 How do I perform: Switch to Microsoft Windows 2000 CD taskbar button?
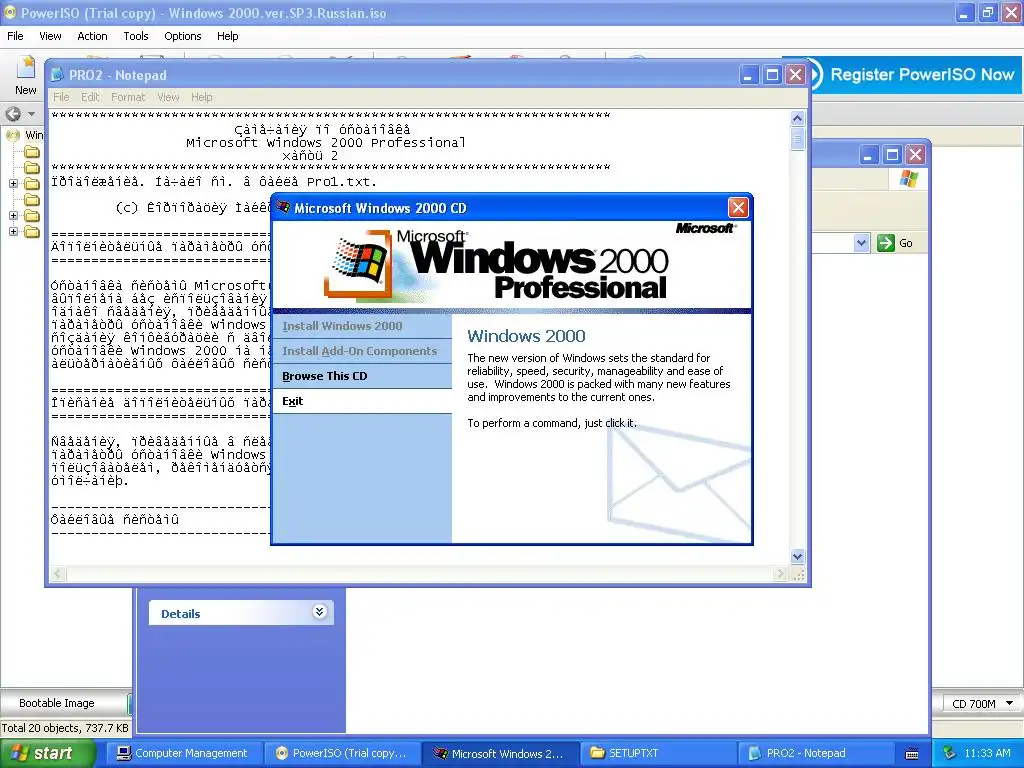500,753
